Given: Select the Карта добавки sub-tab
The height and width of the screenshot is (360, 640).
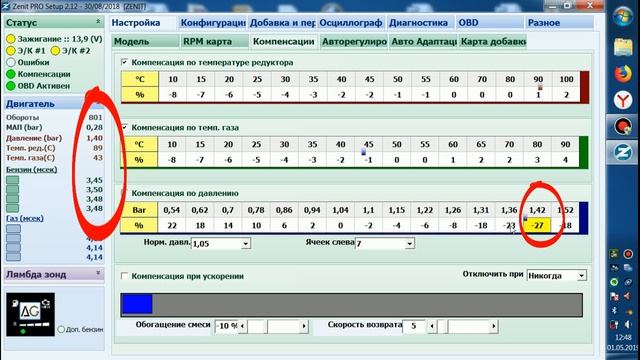Looking at the screenshot, I should point(493,42).
